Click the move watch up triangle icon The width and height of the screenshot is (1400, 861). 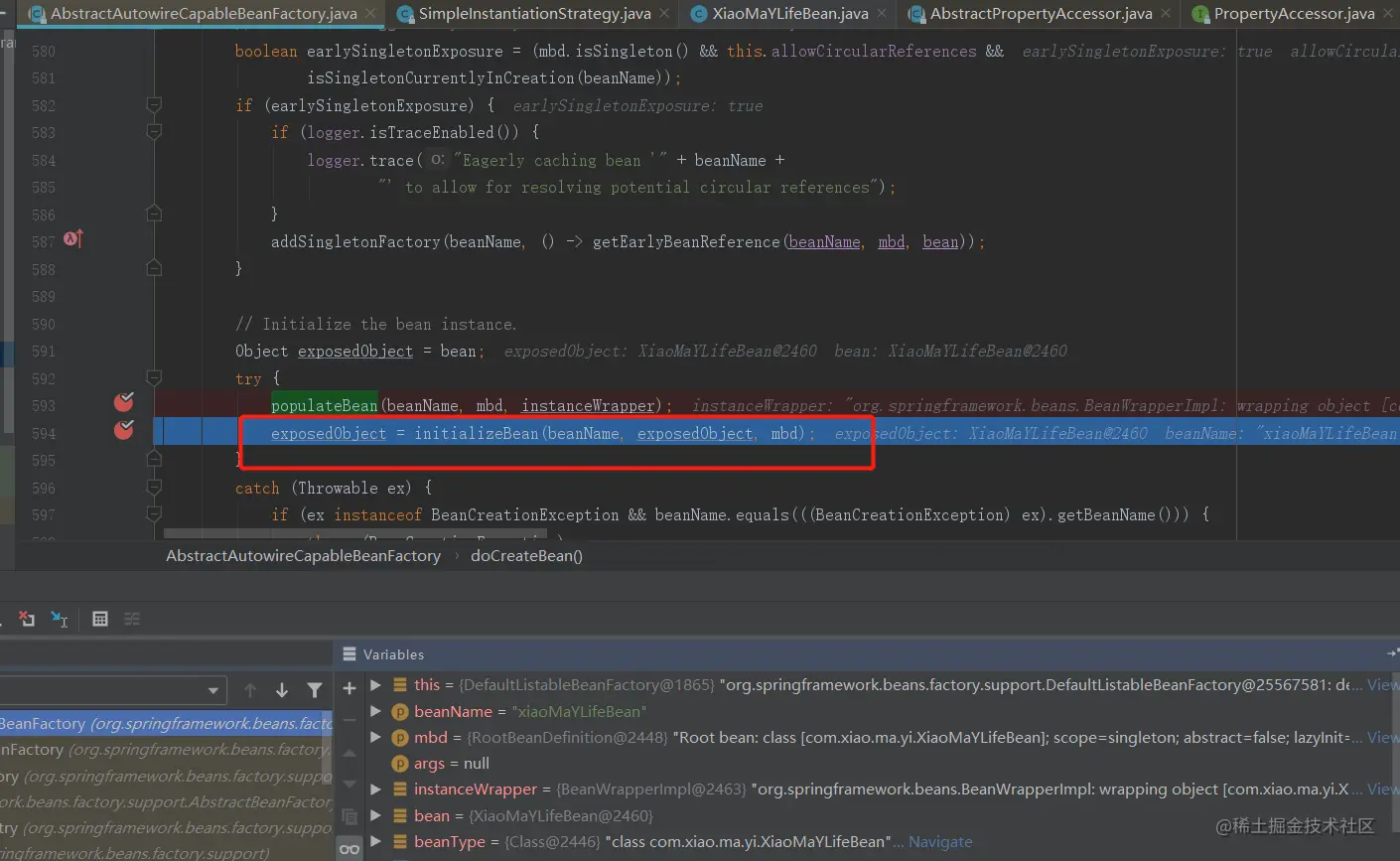tap(350, 754)
